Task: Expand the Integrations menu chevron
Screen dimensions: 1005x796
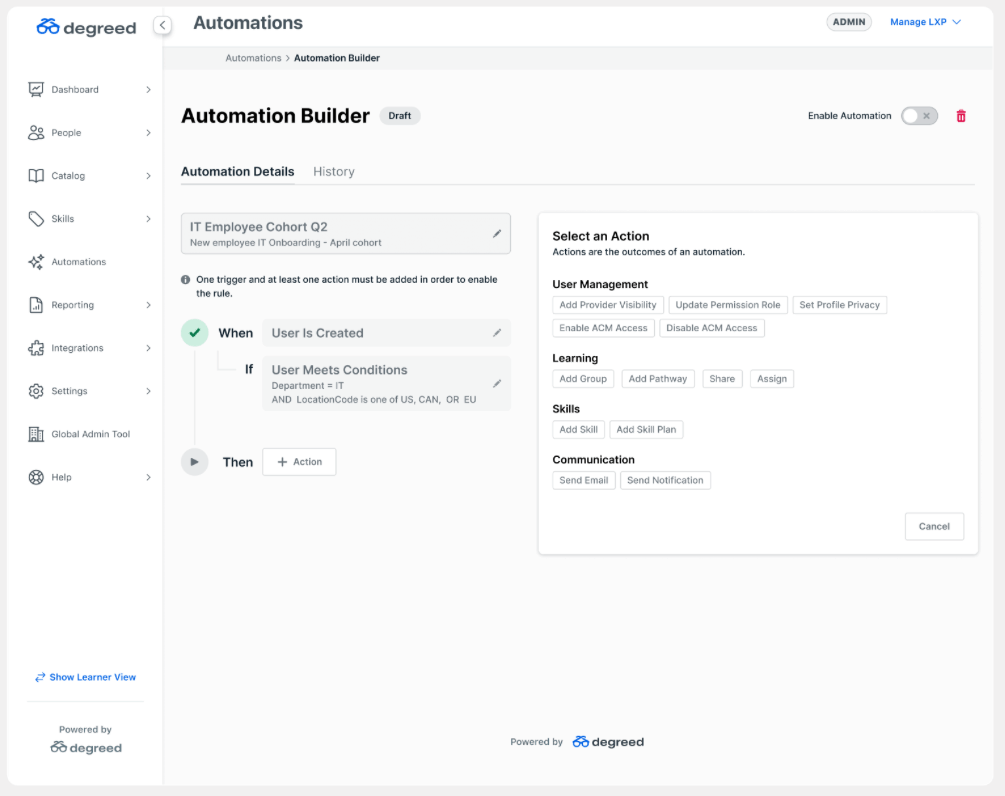Action: [148, 348]
